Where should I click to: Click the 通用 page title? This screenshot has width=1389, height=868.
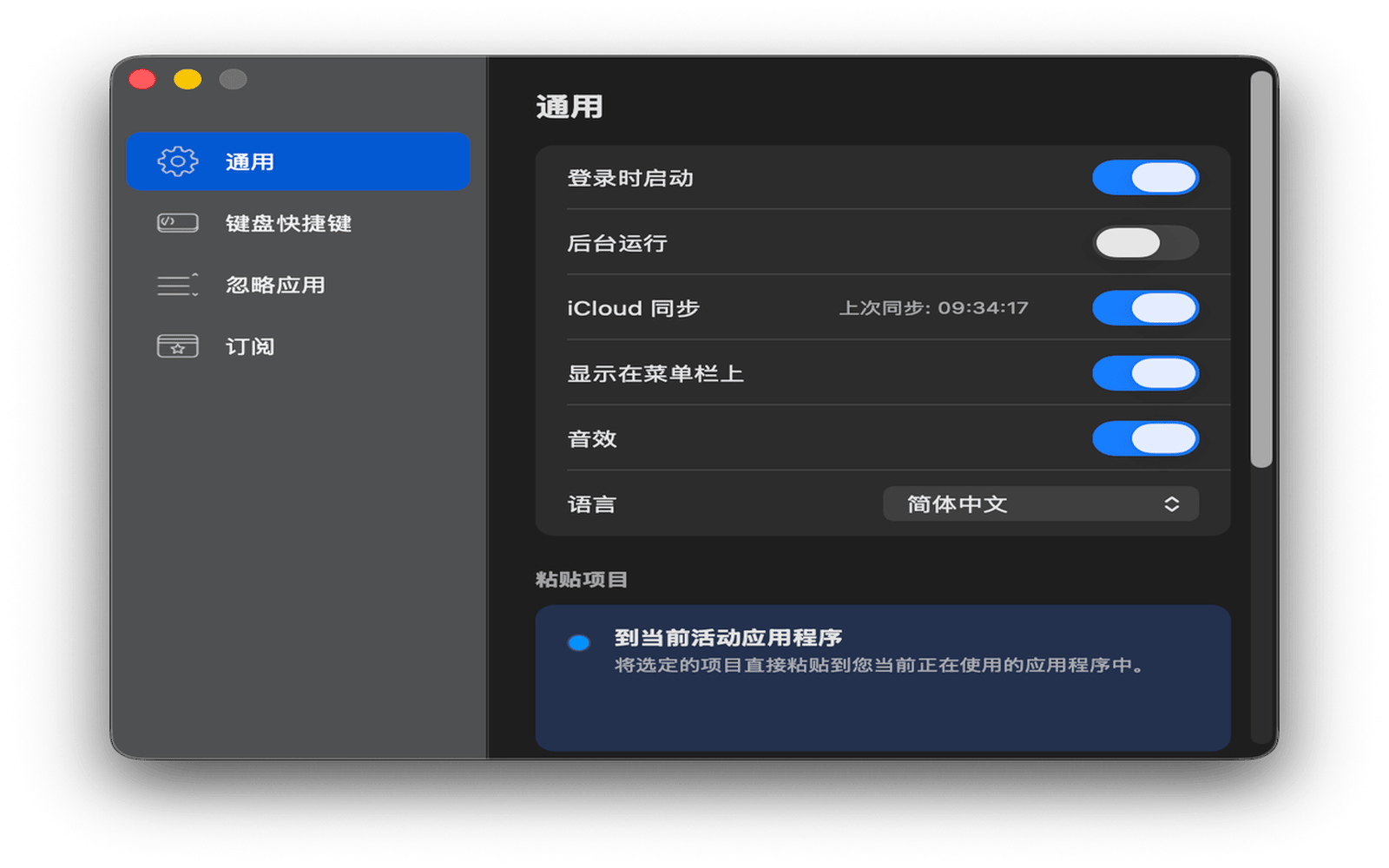pyautogui.click(x=569, y=107)
